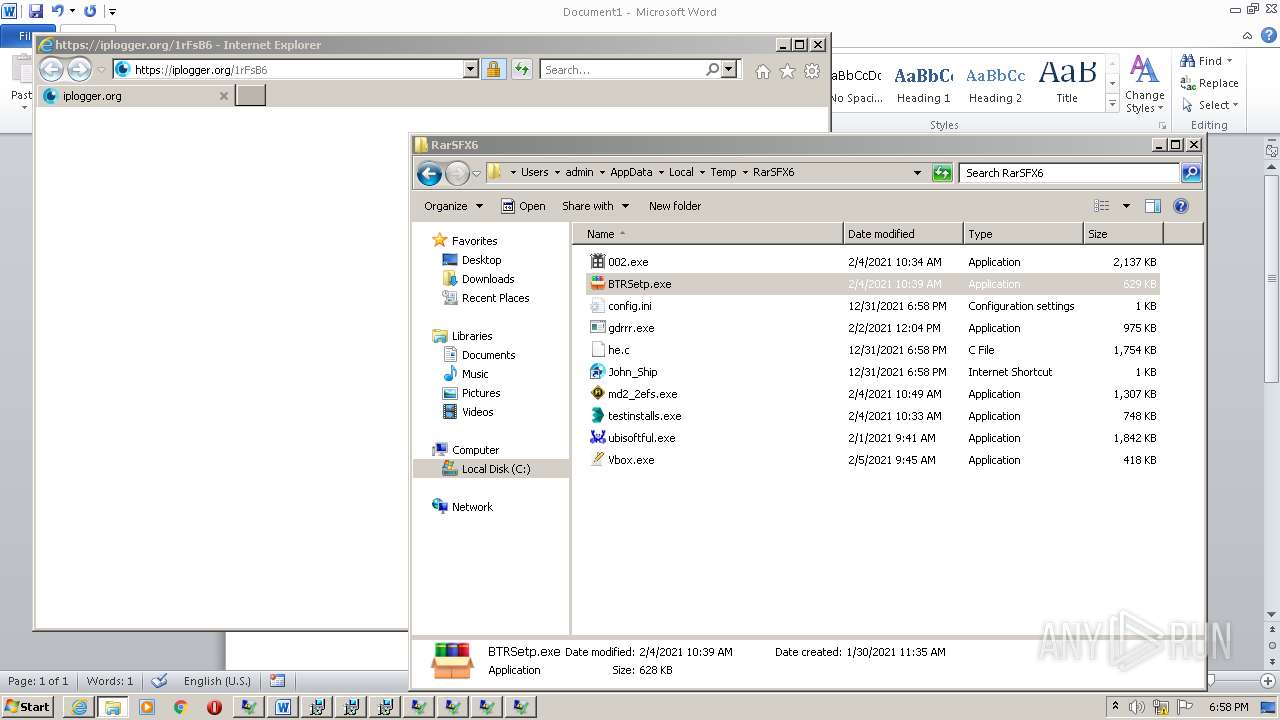Open Explorer Help with question mark icon
The height and width of the screenshot is (720, 1280).
1181,206
